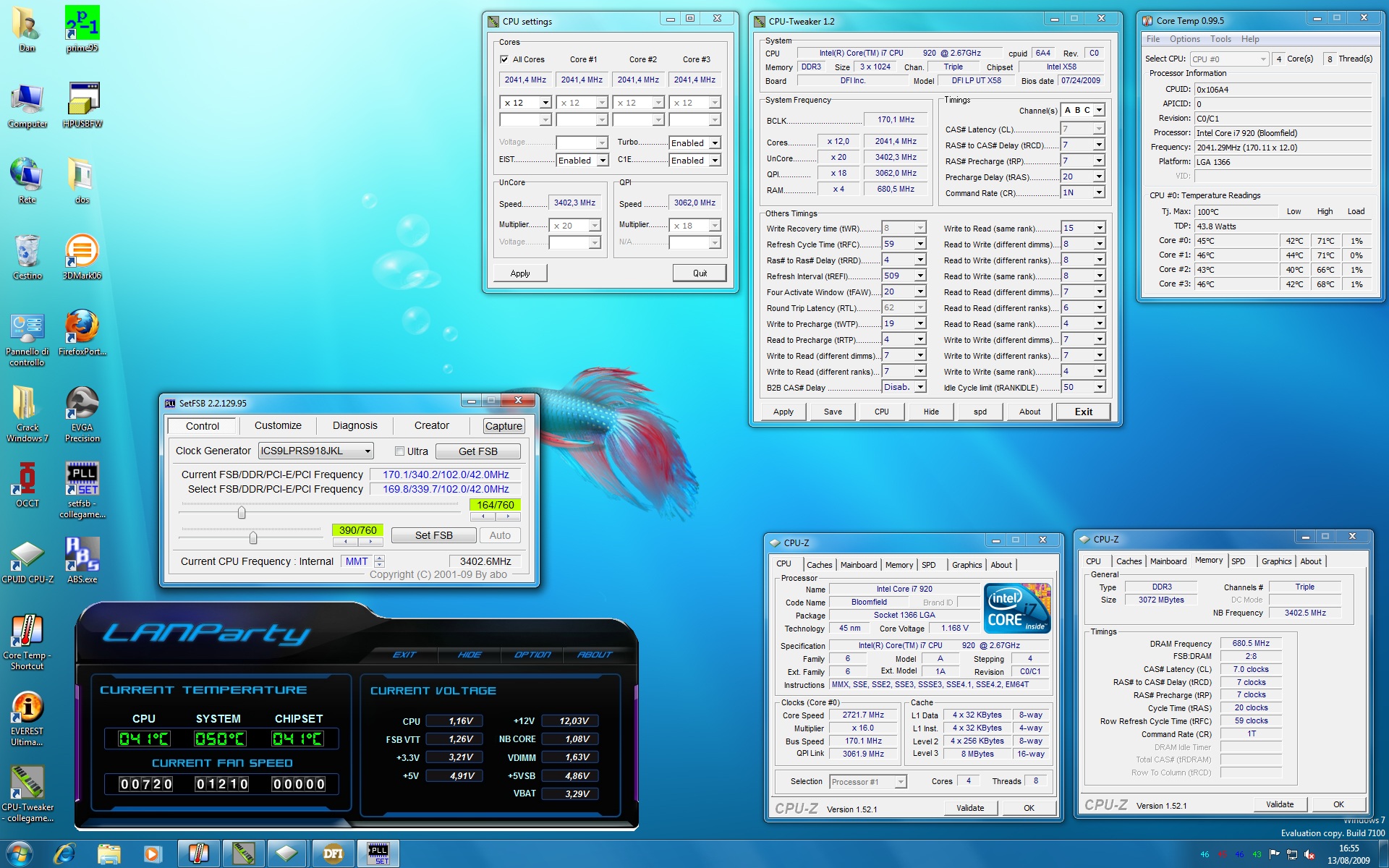The height and width of the screenshot is (868, 1389).
Task: Click the Capture button in SetFSB
Action: (x=504, y=426)
